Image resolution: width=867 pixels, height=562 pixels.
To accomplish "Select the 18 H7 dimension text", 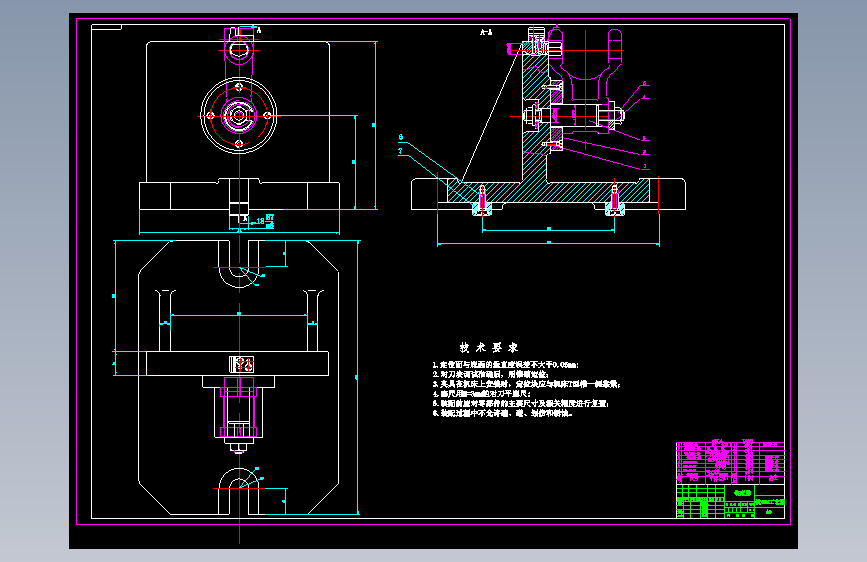I will tap(265, 221).
